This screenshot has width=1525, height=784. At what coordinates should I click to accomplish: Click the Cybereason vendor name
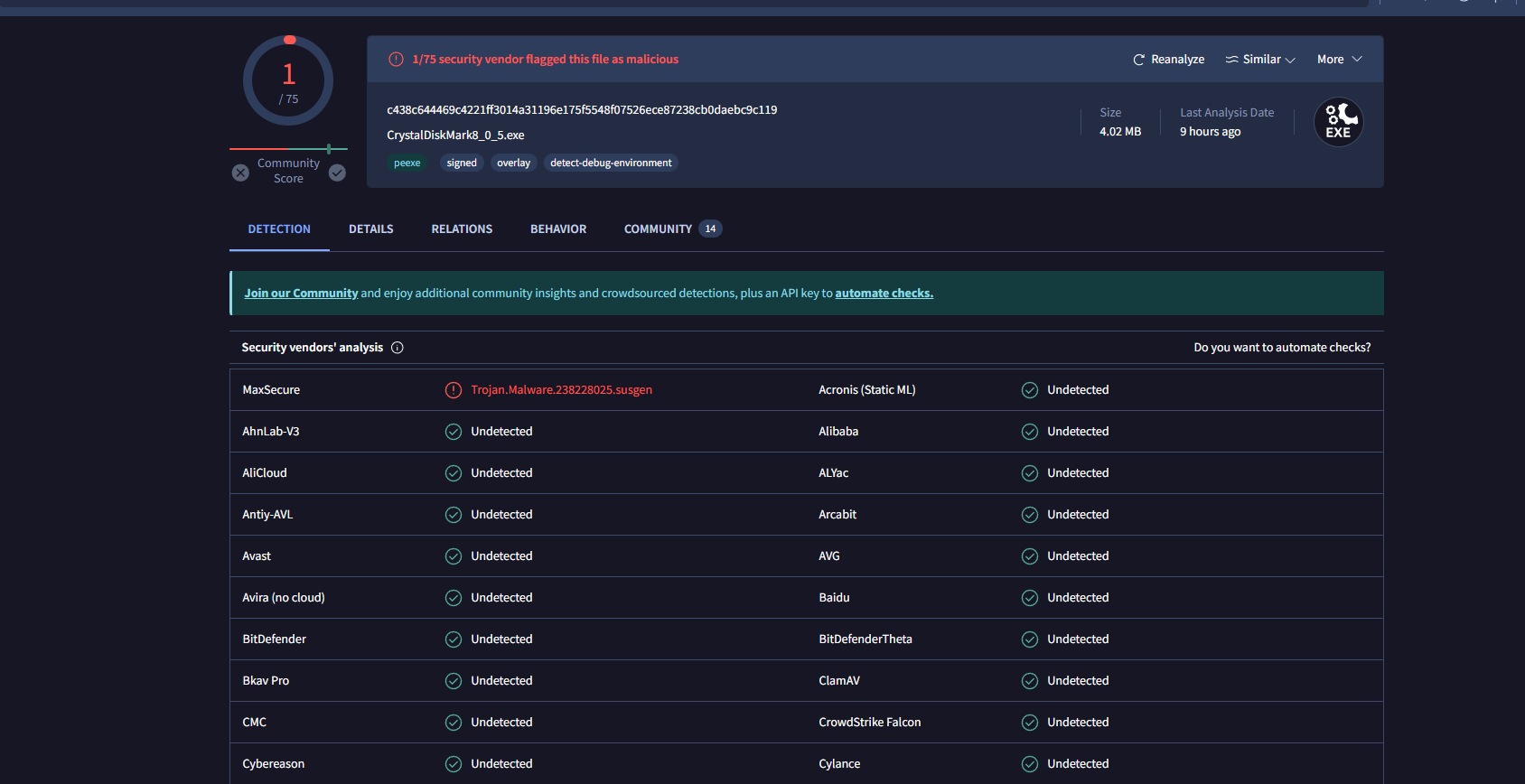[x=274, y=764]
